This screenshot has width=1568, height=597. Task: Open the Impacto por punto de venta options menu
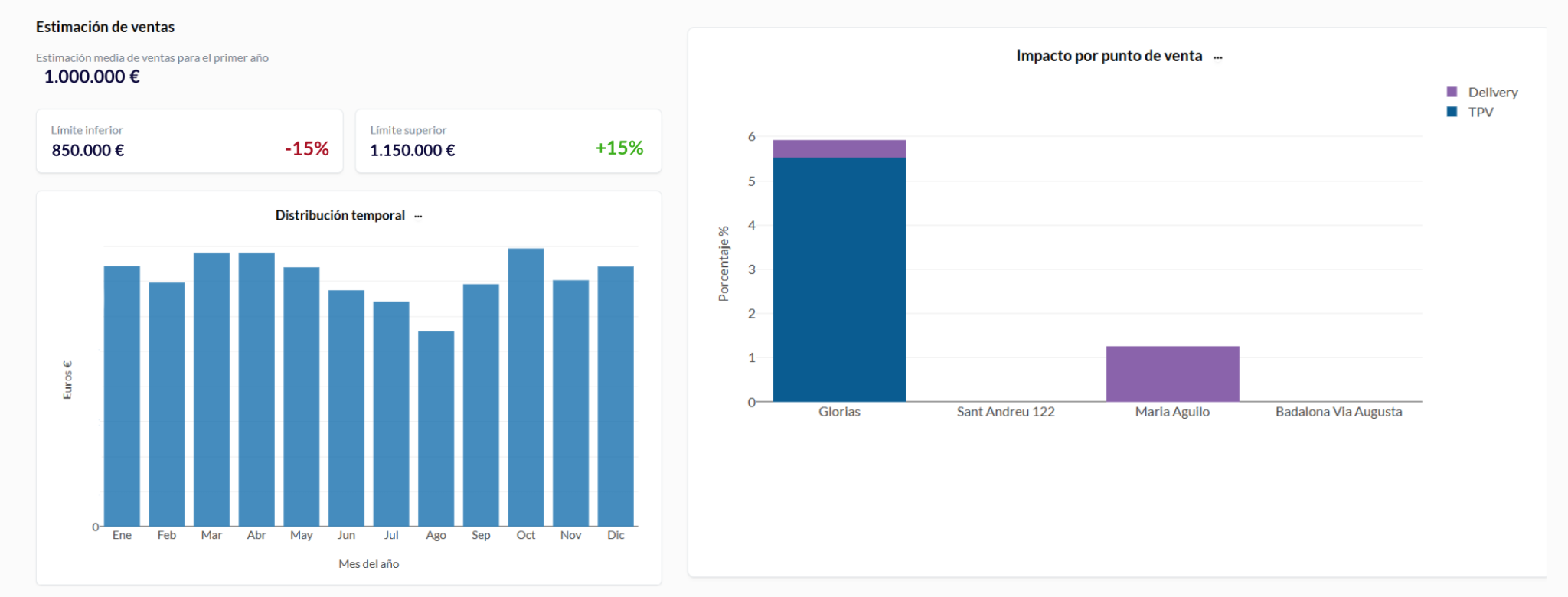coord(1217,57)
